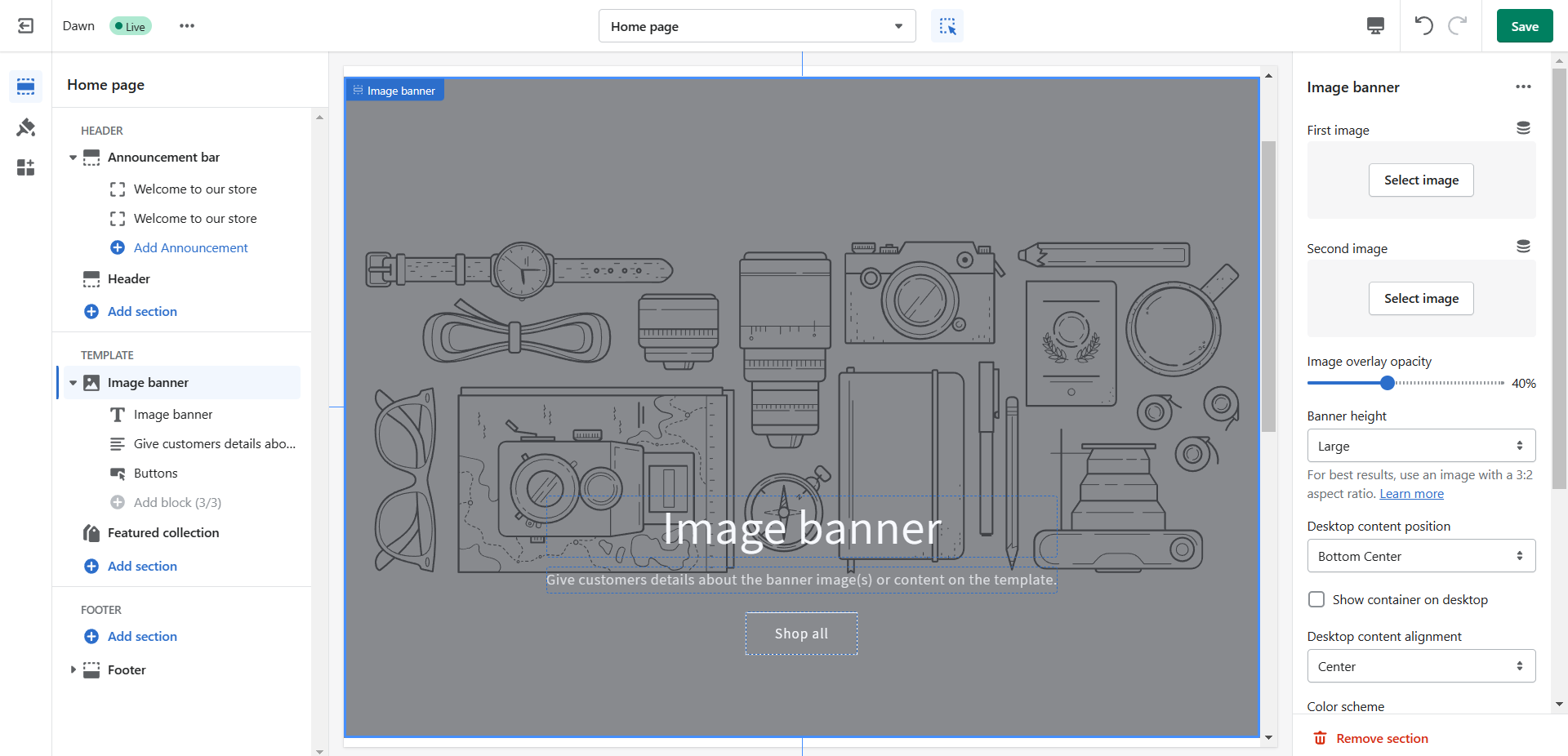Click the Footer section icon
Image resolution: width=1568 pixels, height=756 pixels.
coord(91,670)
